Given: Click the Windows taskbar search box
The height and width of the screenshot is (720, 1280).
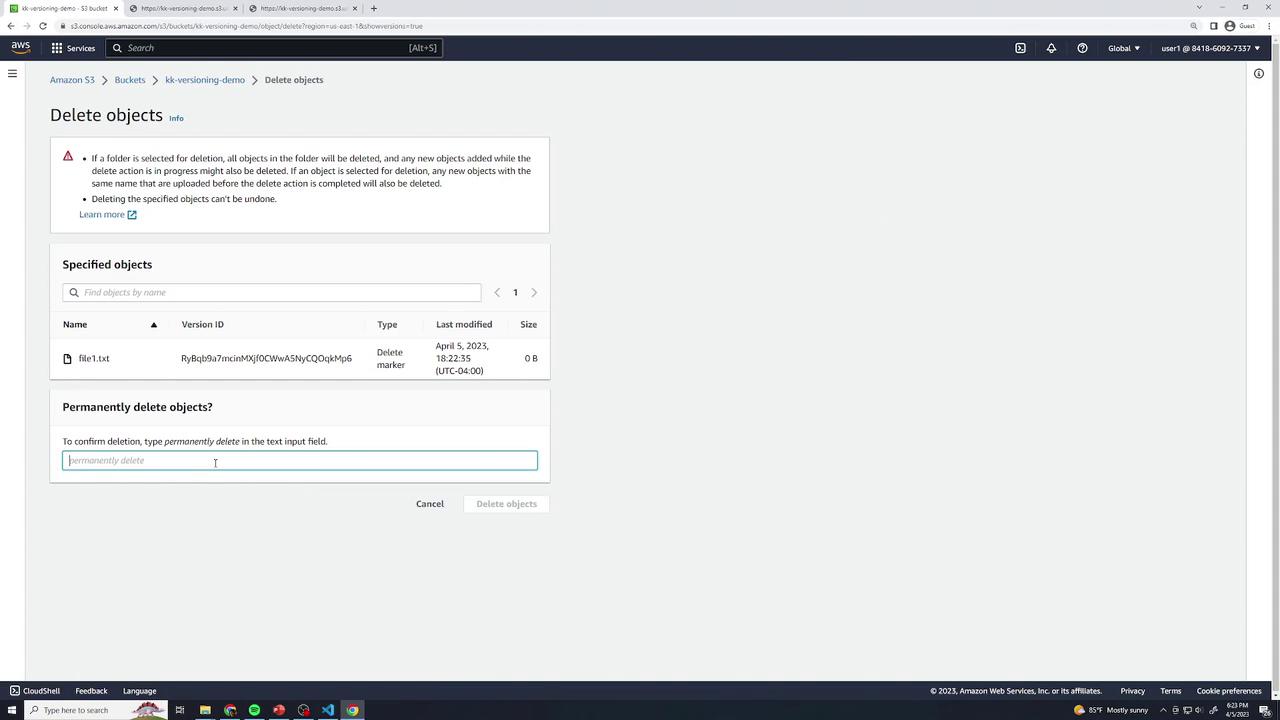Looking at the screenshot, I should click(x=97, y=710).
